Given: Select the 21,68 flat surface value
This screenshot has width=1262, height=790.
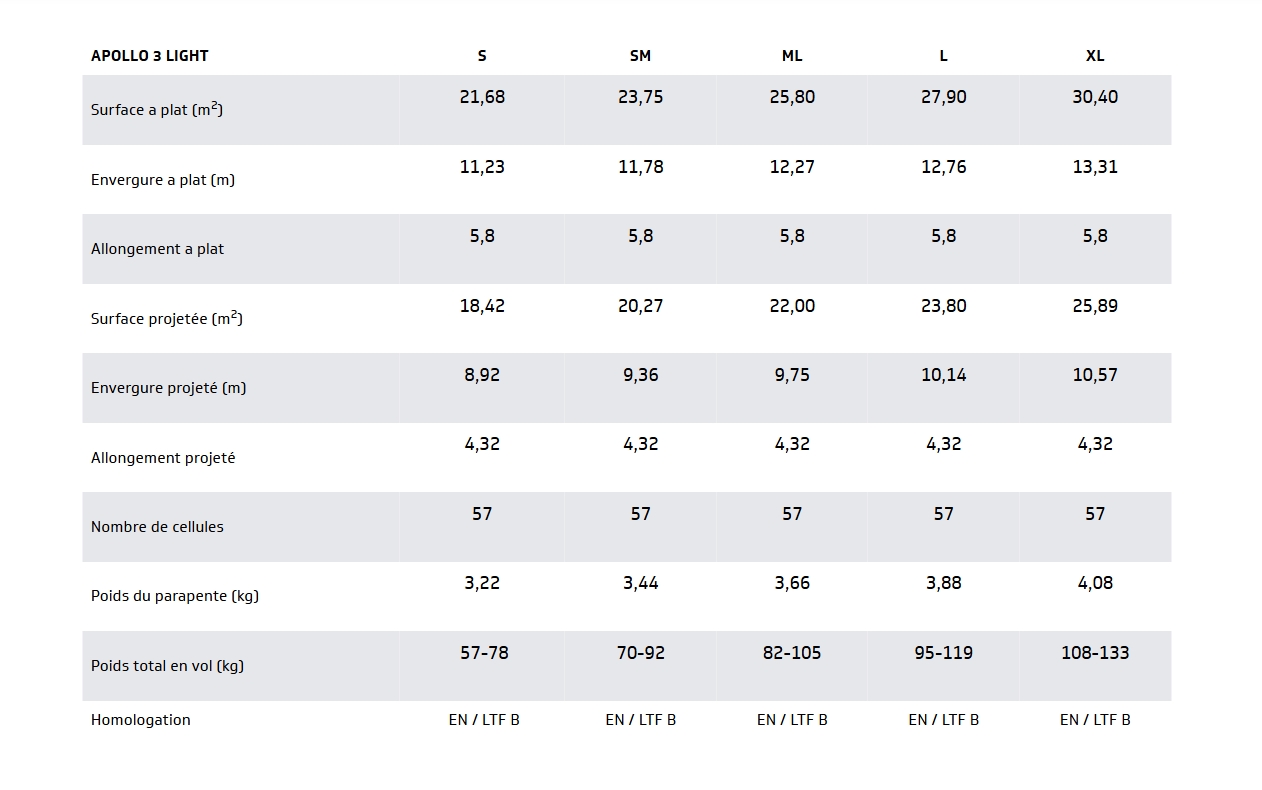Looking at the screenshot, I should pyautogui.click(x=482, y=97).
